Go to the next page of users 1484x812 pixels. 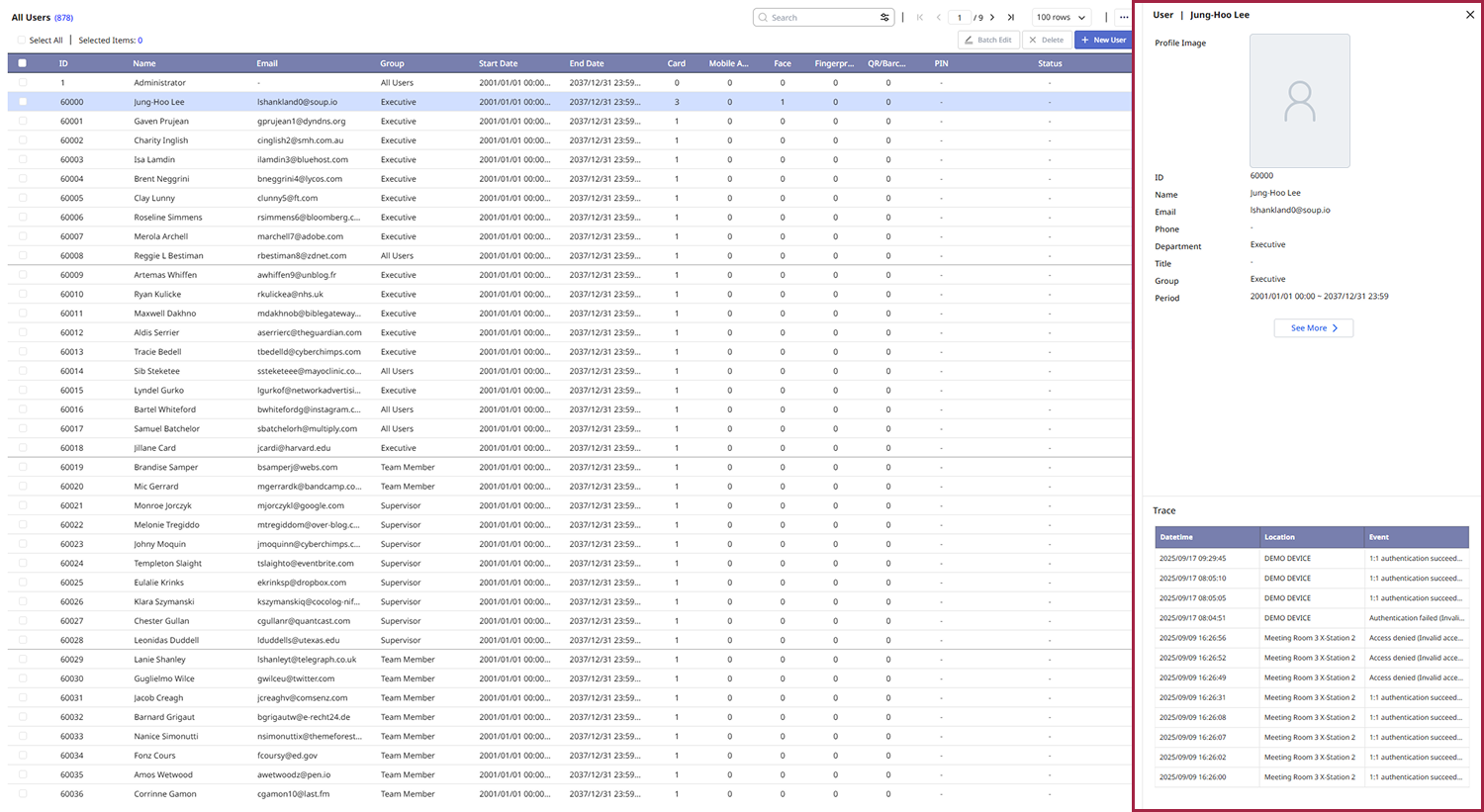coord(992,18)
